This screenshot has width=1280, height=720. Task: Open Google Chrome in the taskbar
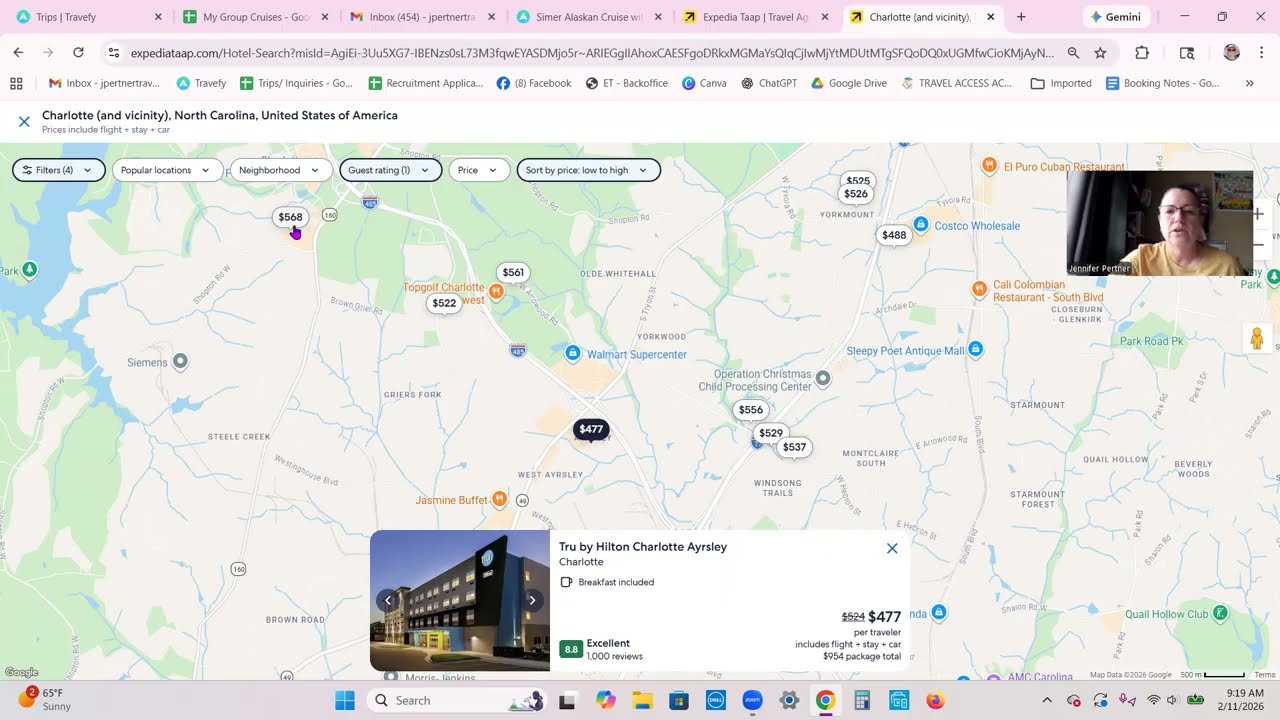825,700
